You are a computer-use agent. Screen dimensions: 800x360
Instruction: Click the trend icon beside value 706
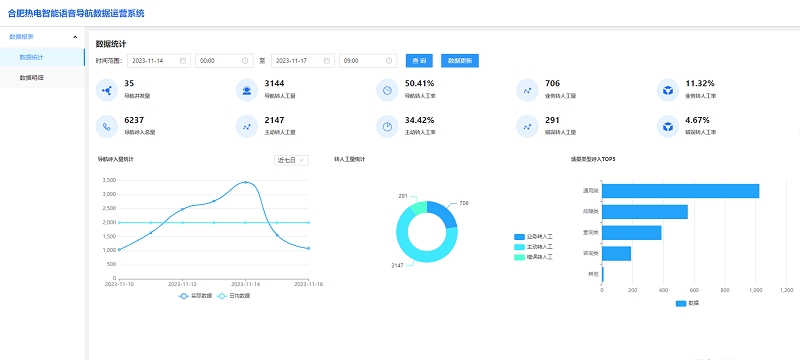(528, 91)
